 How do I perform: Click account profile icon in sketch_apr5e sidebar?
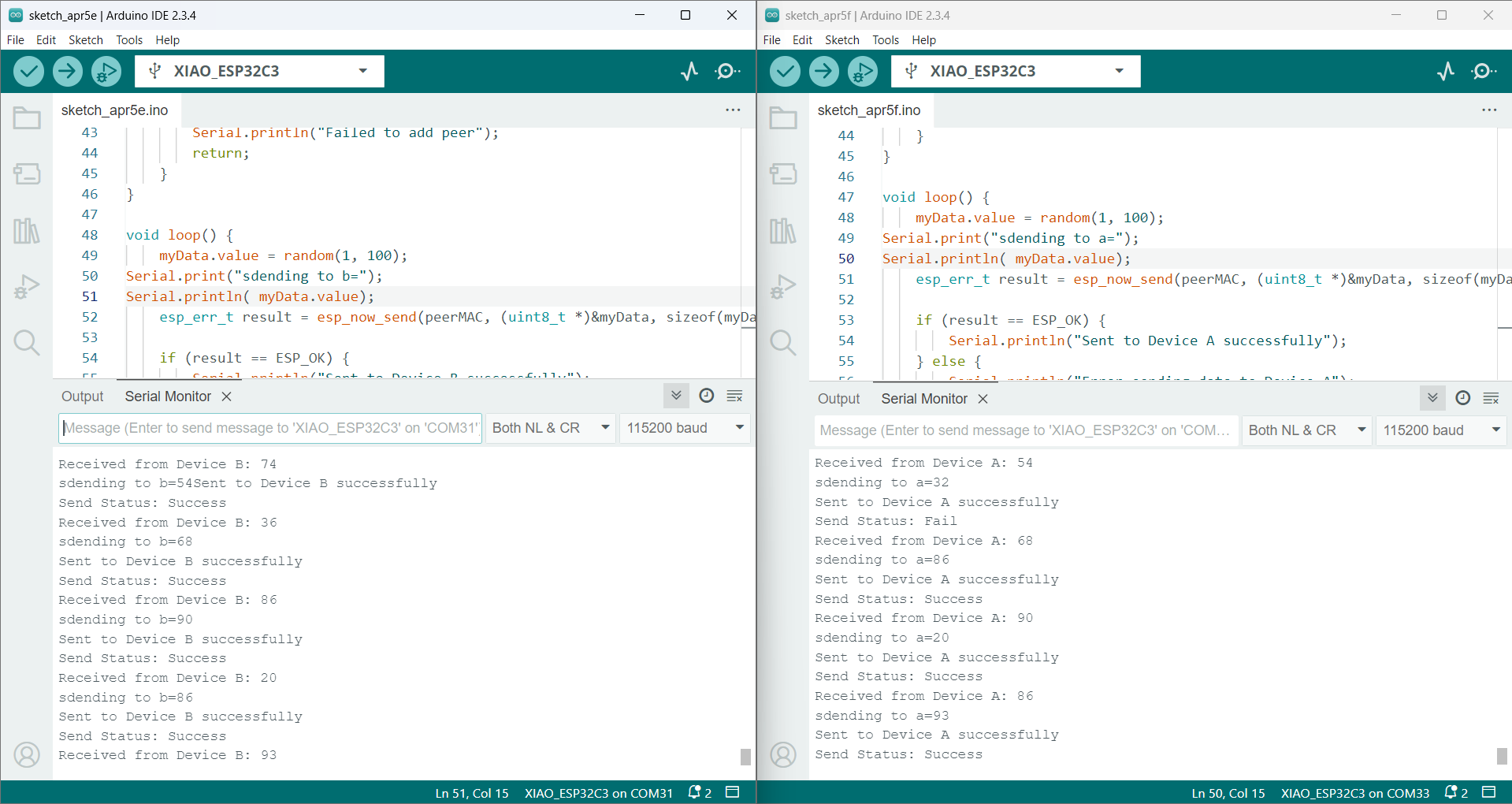point(27,755)
